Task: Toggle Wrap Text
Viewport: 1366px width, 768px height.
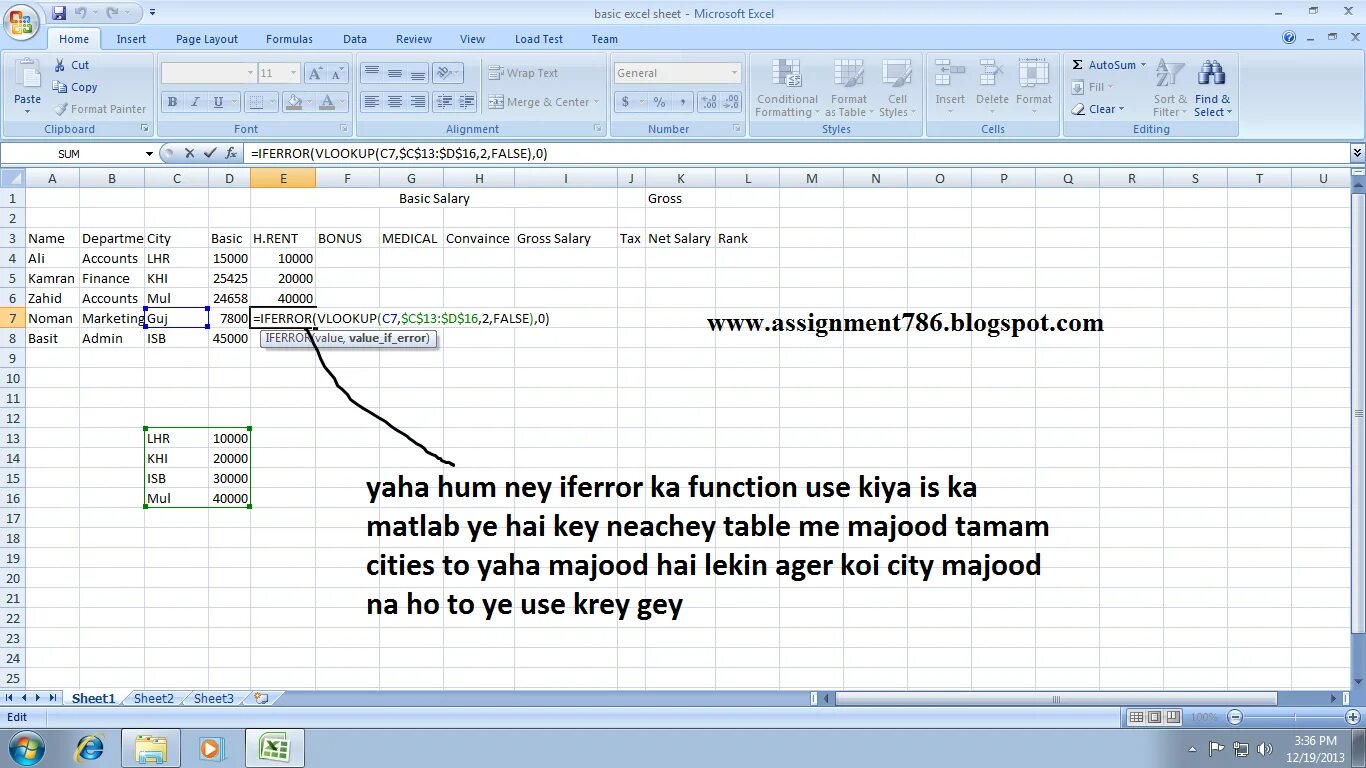Action: 524,73
